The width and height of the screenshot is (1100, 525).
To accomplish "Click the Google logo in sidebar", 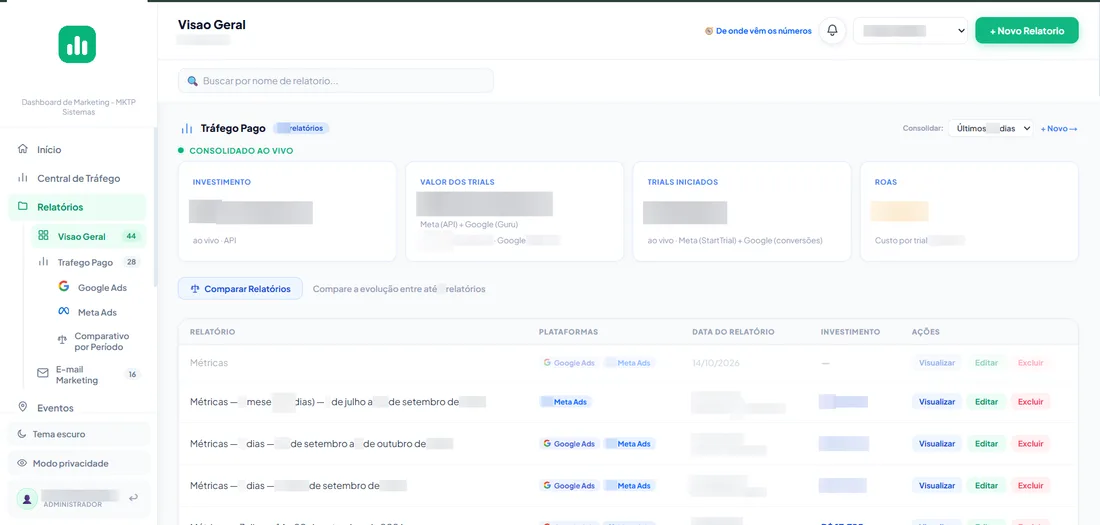I will tap(64, 286).
